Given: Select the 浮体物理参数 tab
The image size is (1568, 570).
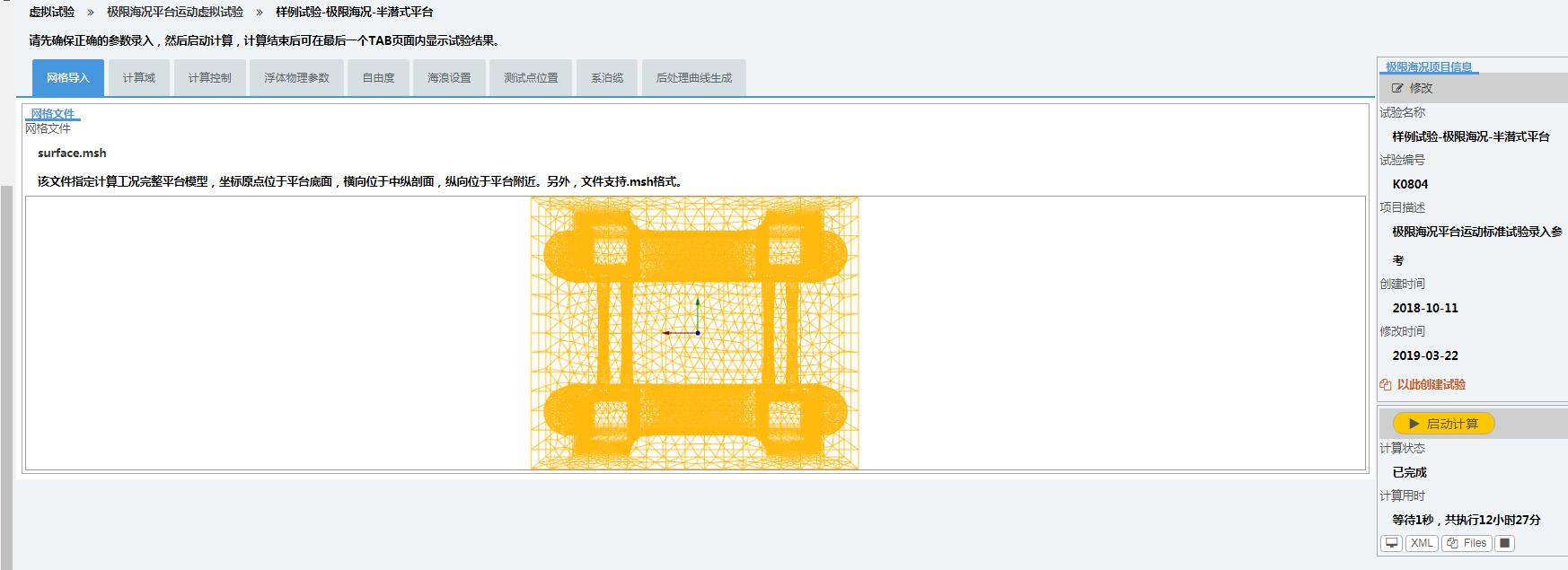Looking at the screenshot, I should [296, 78].
